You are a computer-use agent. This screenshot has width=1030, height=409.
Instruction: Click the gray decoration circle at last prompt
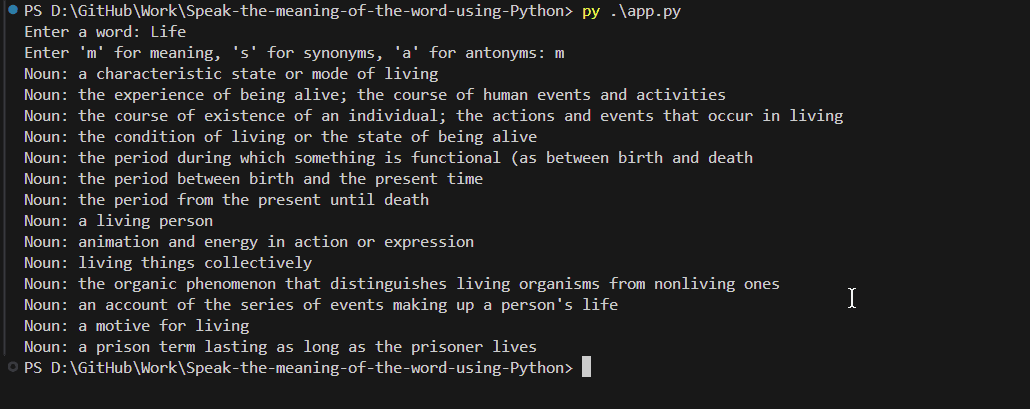point(11,368)
